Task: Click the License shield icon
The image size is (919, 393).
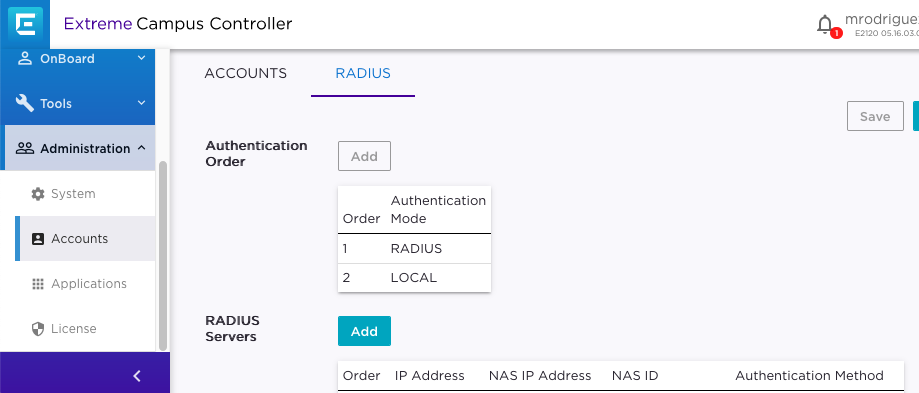Action: 38,329
